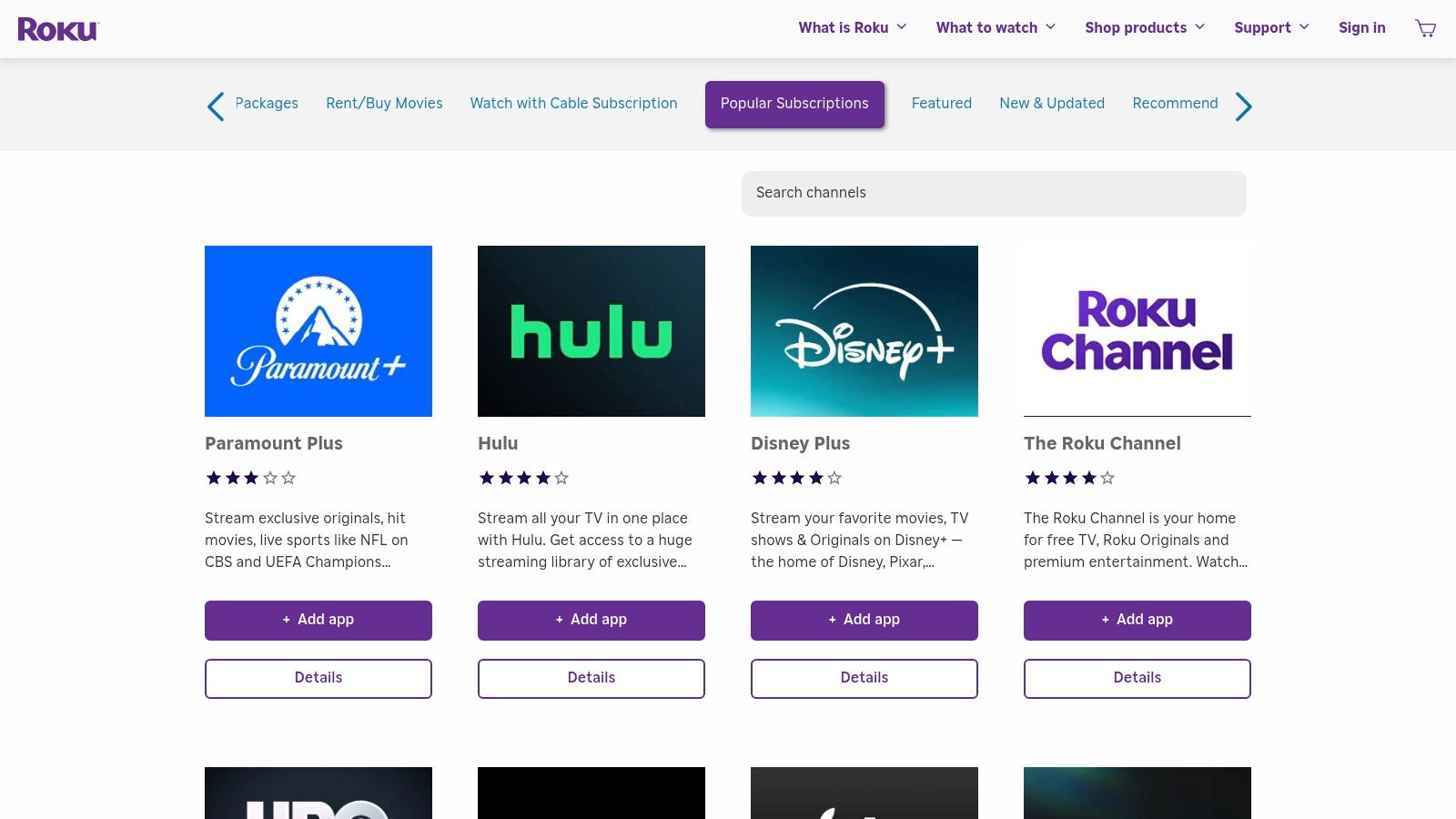This screenshot has width=1456, height=819.
Task: Open the Disney Plus title link
Action: click(x=800, y=443)
